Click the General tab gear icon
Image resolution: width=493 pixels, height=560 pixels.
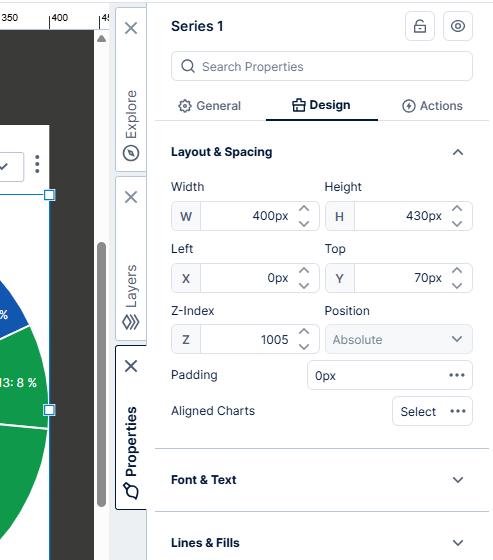coord(185,106)
